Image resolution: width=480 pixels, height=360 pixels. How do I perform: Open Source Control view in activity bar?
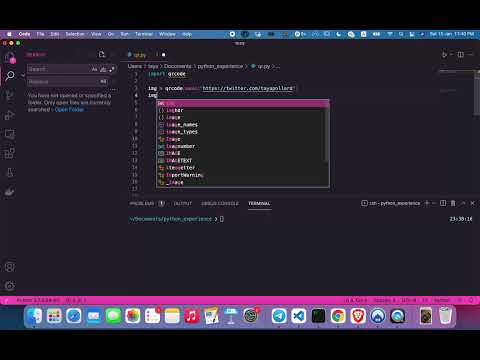point(10,96)
